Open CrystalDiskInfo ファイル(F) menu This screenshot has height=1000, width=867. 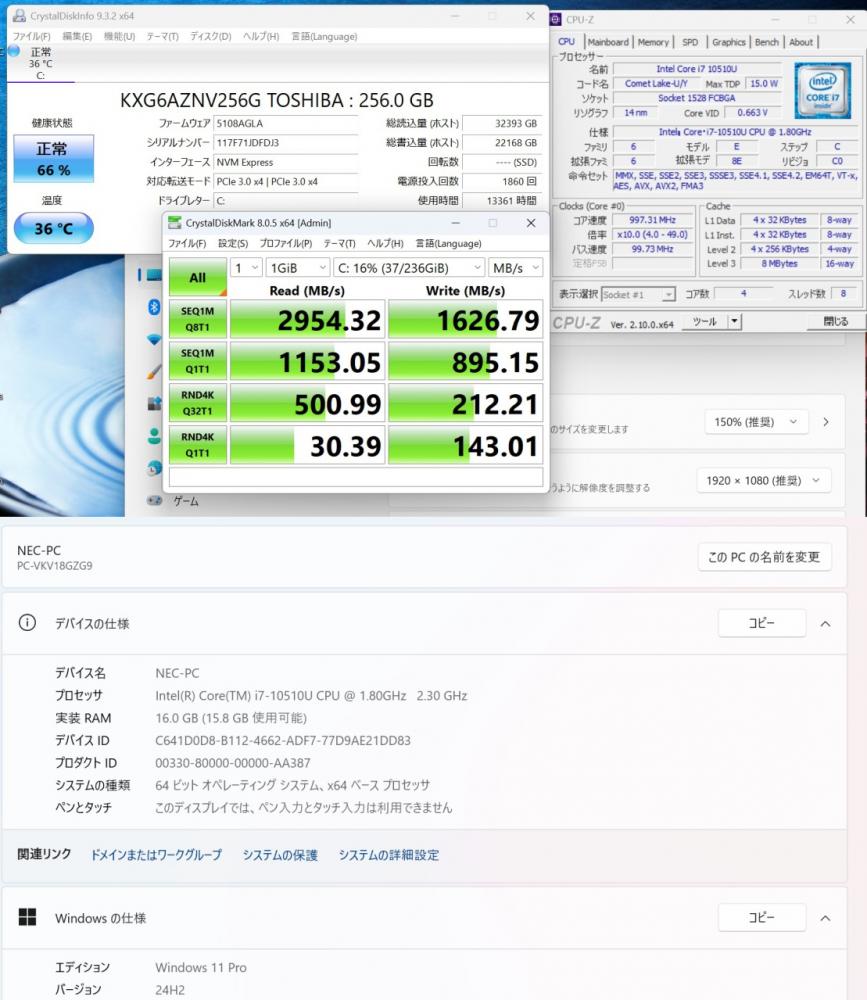click(x=32, y=36)
